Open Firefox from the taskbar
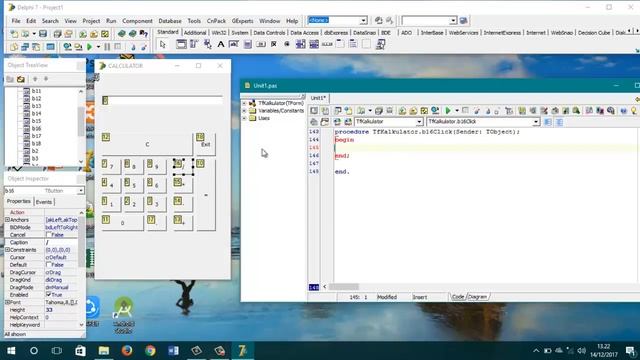The width and height of the screenshot is (640, 360). point(127,351)
